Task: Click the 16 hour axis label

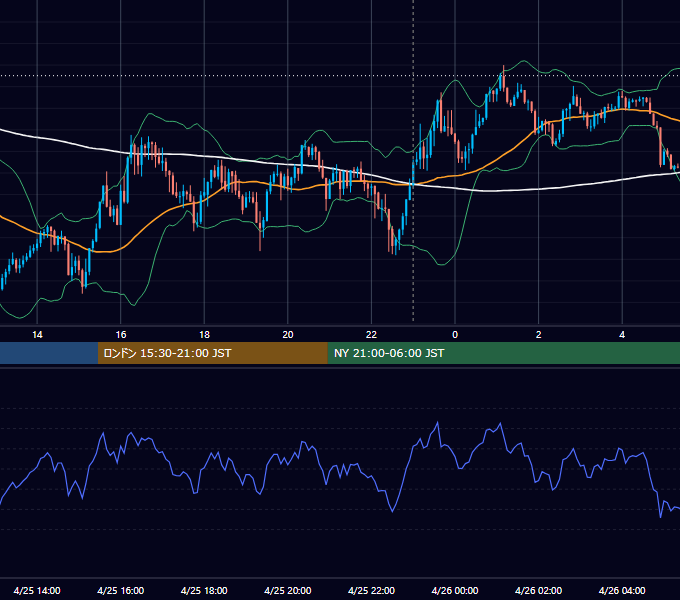Action: 121,335
